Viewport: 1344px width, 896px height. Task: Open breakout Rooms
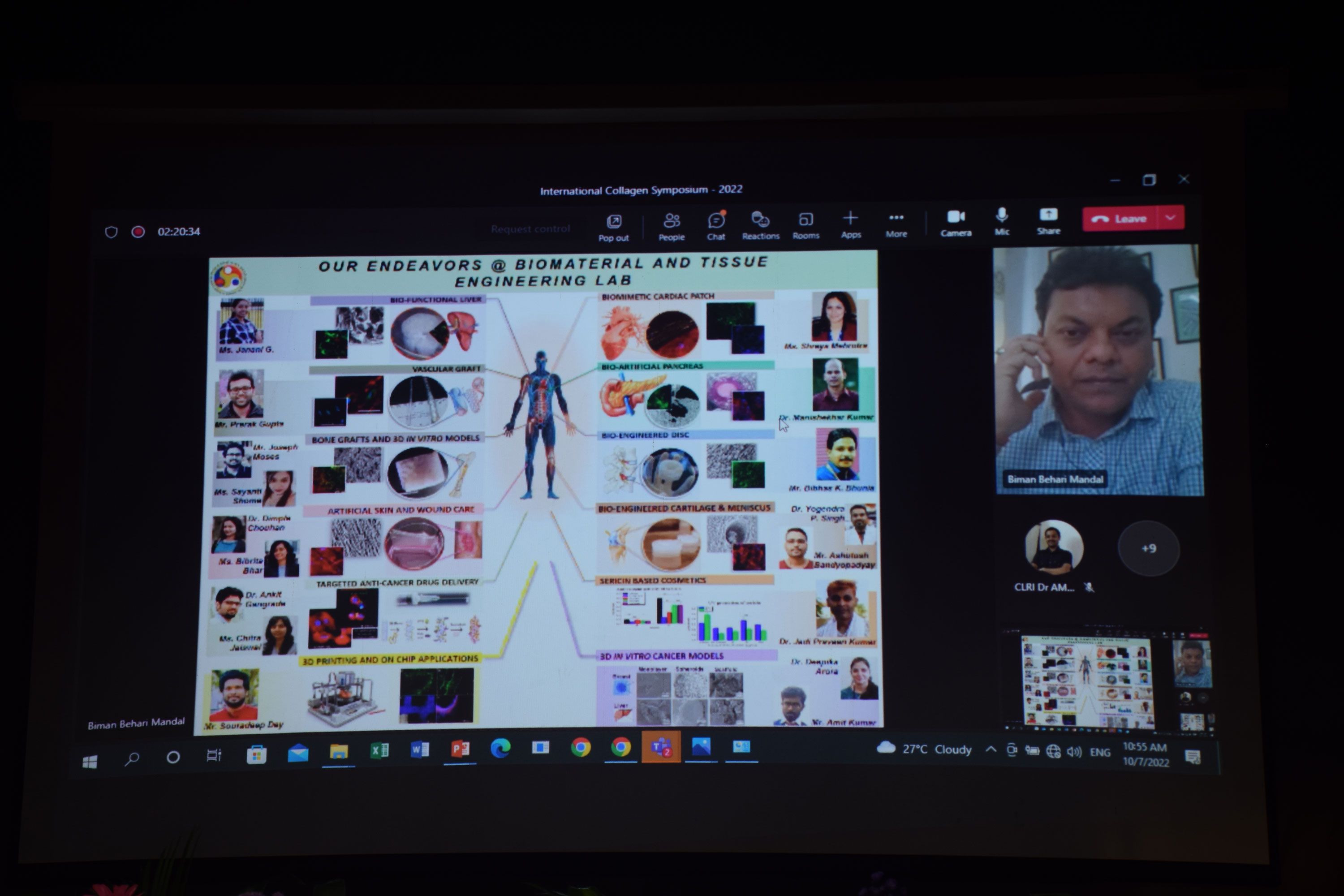[806, 224]
